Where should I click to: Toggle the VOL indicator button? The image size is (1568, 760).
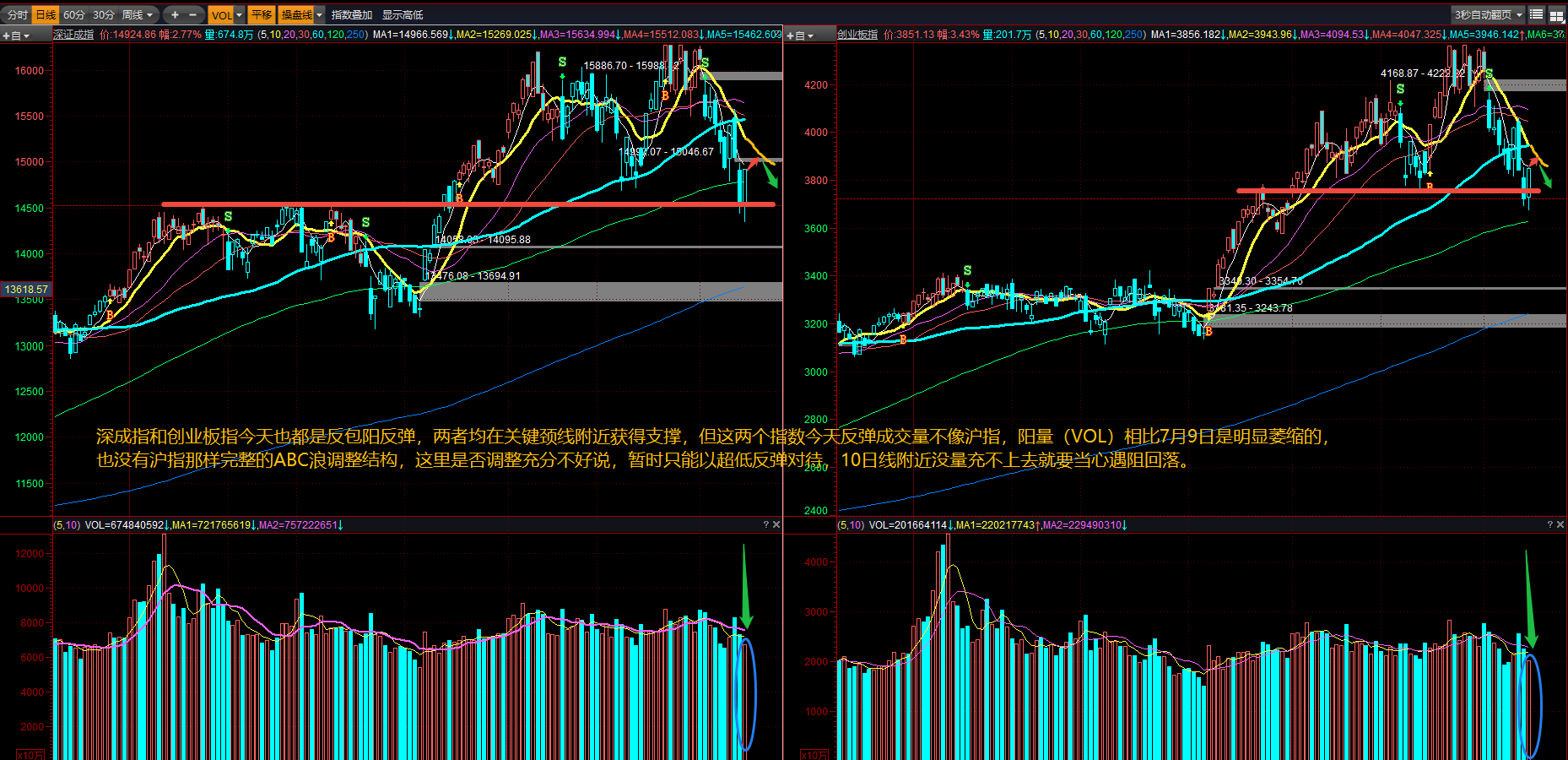tap(221, 14)
